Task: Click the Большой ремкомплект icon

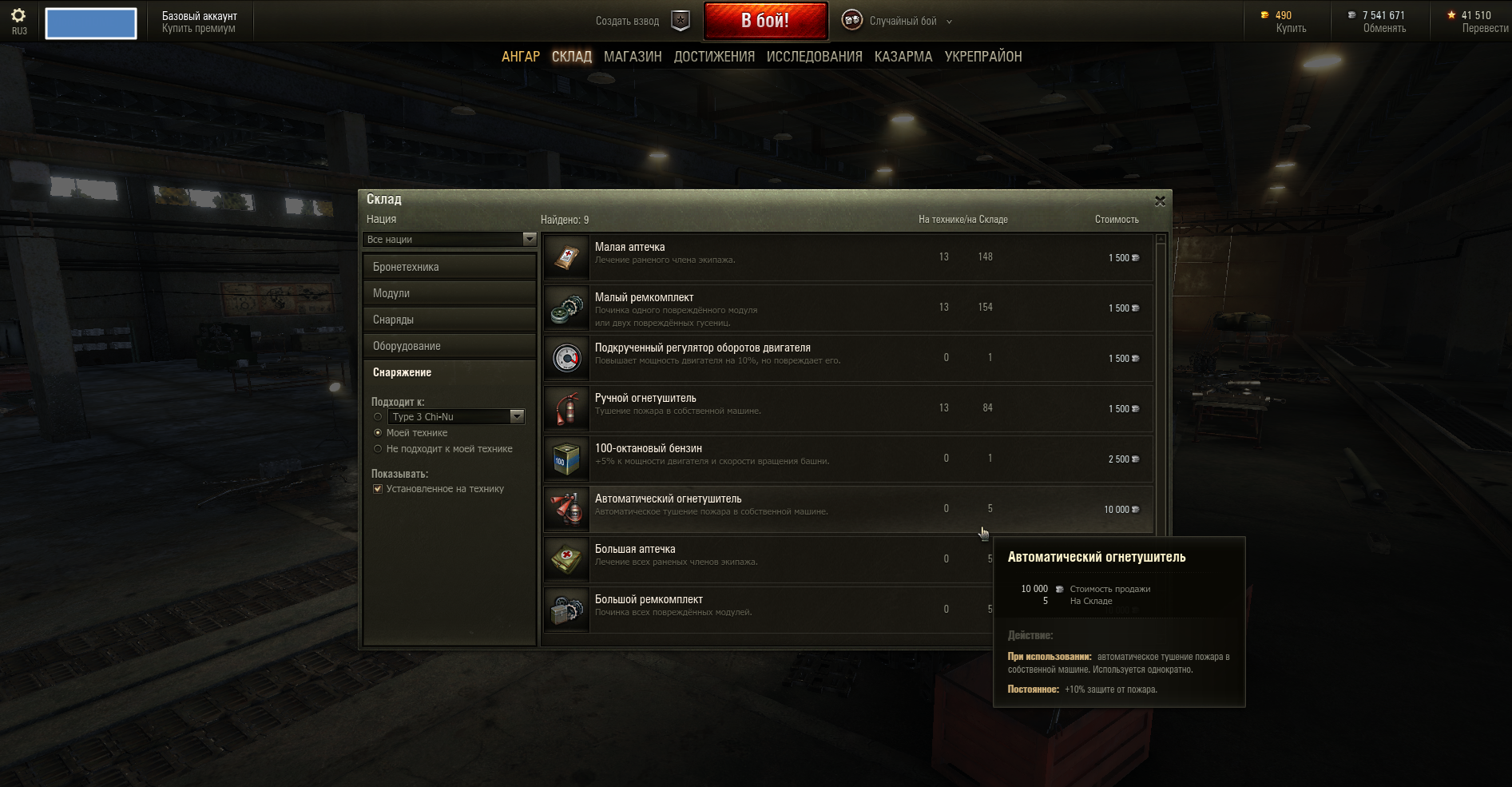Action: point(566,610)
